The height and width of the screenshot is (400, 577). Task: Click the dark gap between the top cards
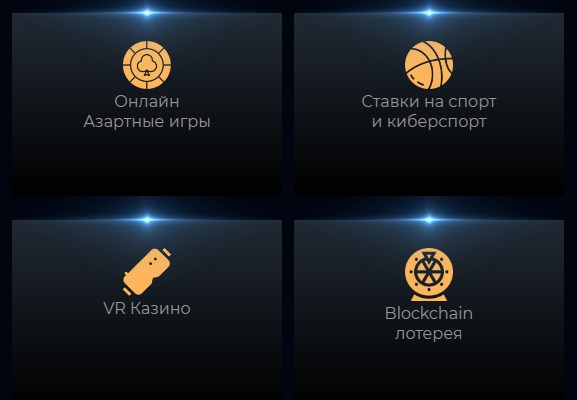coord(288,104)
